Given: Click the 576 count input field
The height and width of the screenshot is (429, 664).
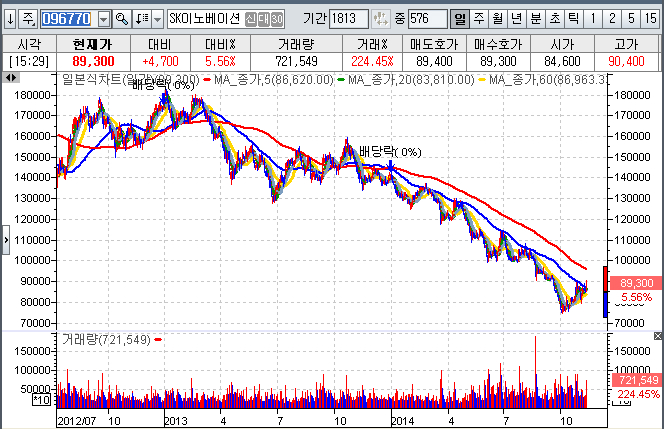Looking at the screenshot, I should click(x=427, y=19).
